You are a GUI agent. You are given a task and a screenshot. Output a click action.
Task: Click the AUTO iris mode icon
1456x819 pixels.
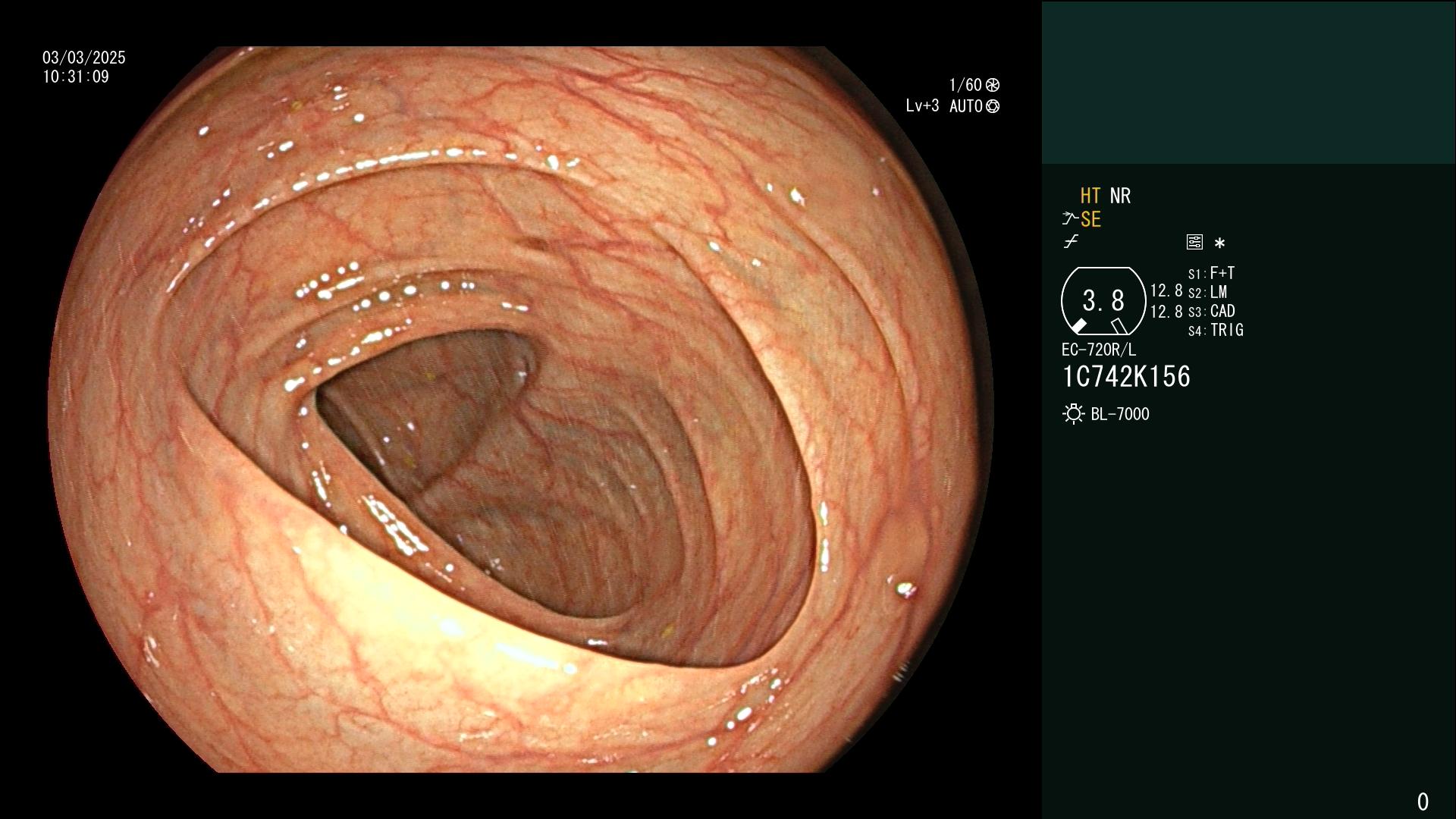point(993,106)
